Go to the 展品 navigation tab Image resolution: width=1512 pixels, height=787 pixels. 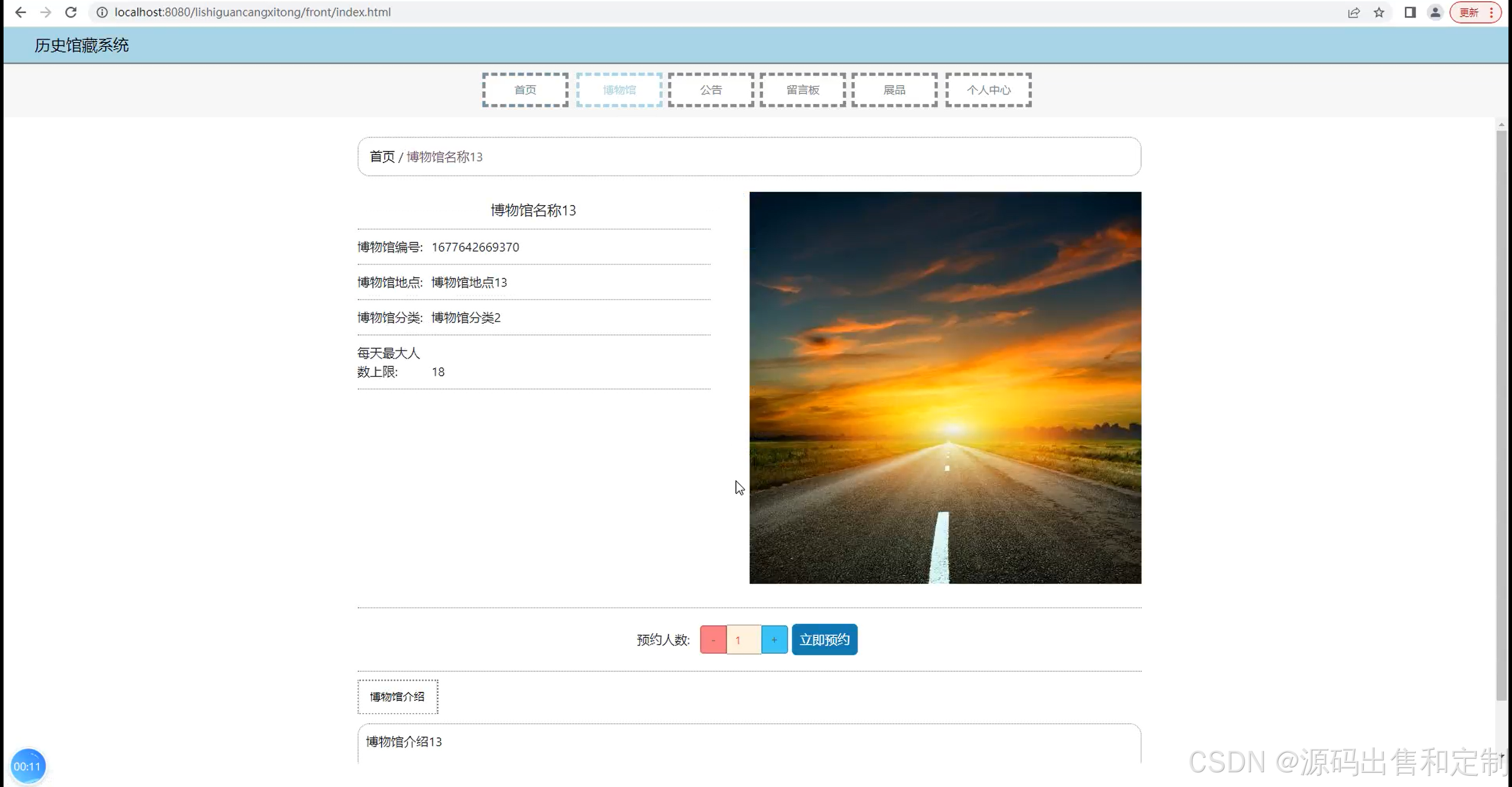pos(894,90)
